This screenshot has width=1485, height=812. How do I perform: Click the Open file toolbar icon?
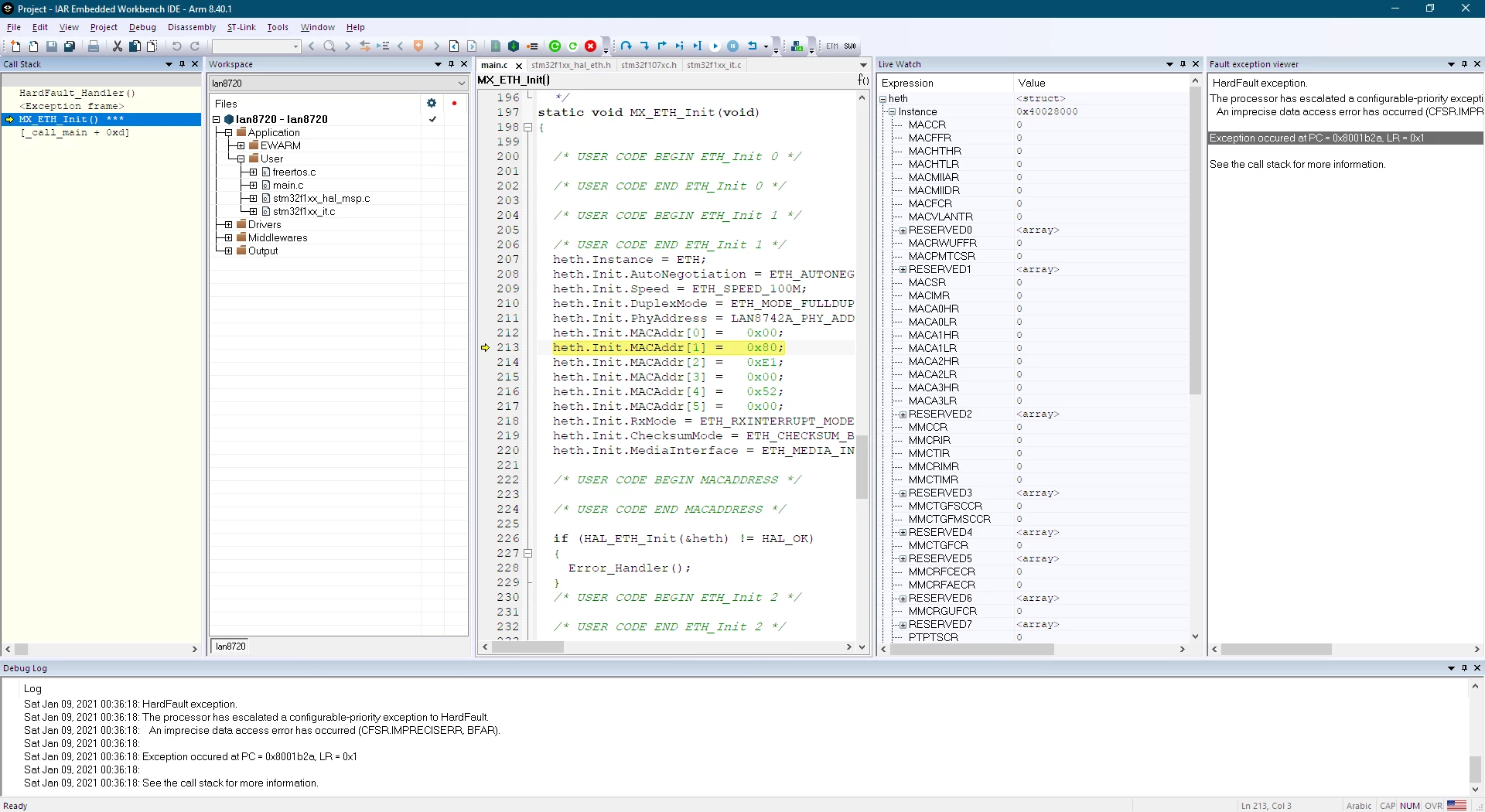(33, 46)
